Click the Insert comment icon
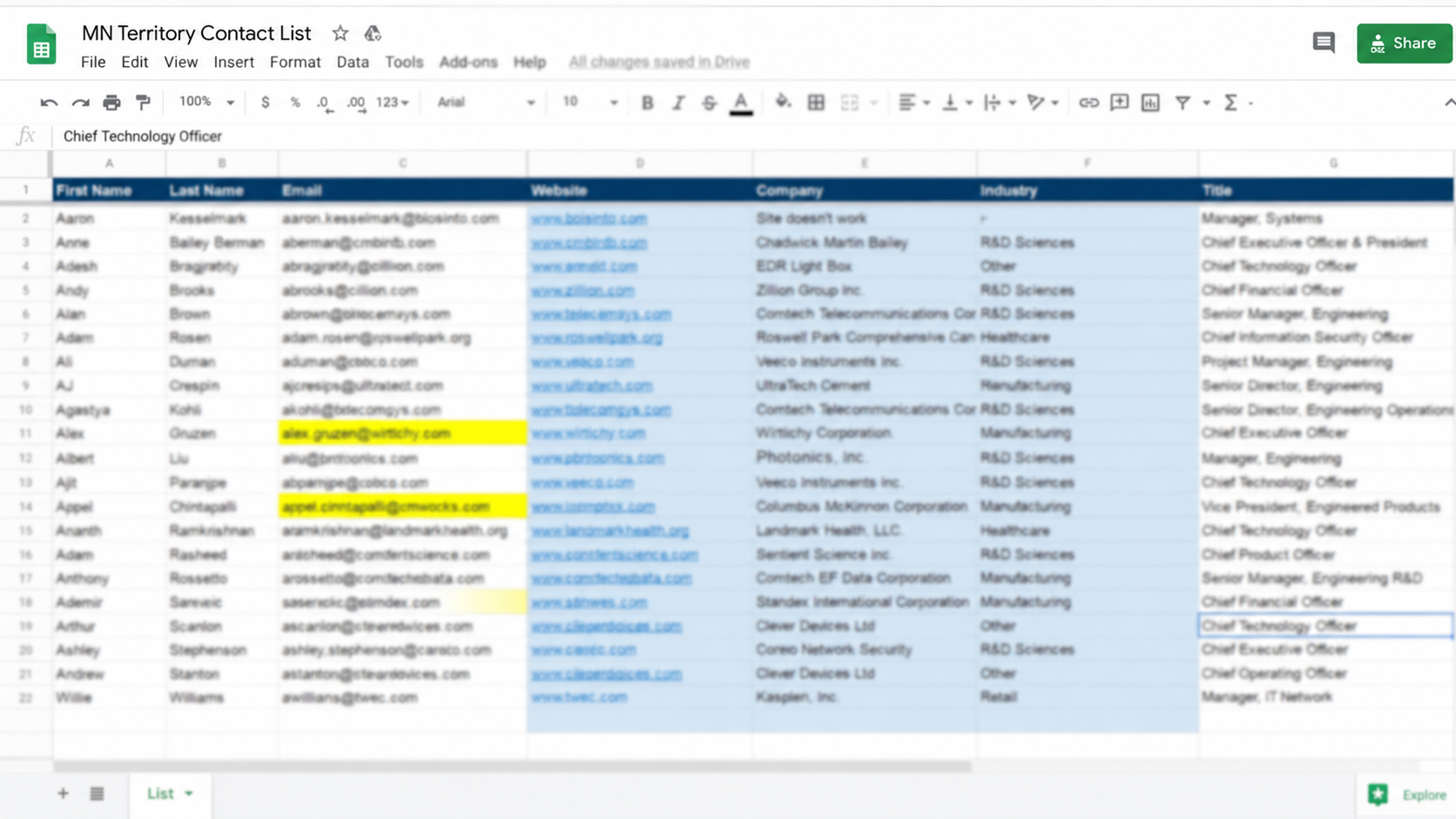 1119,103
